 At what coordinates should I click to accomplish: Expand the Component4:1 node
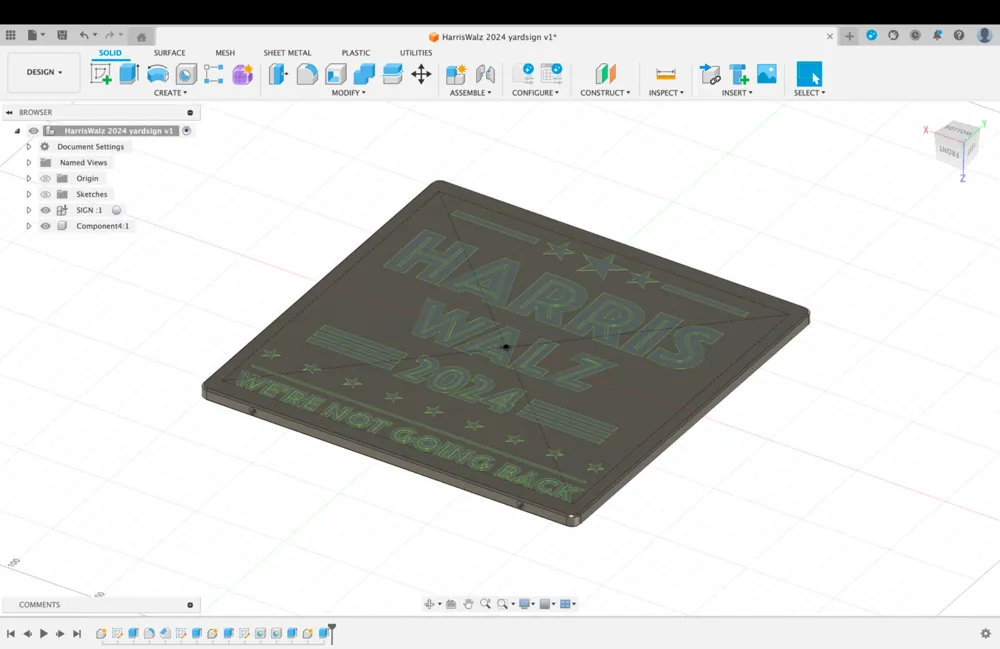pos(29,226)
